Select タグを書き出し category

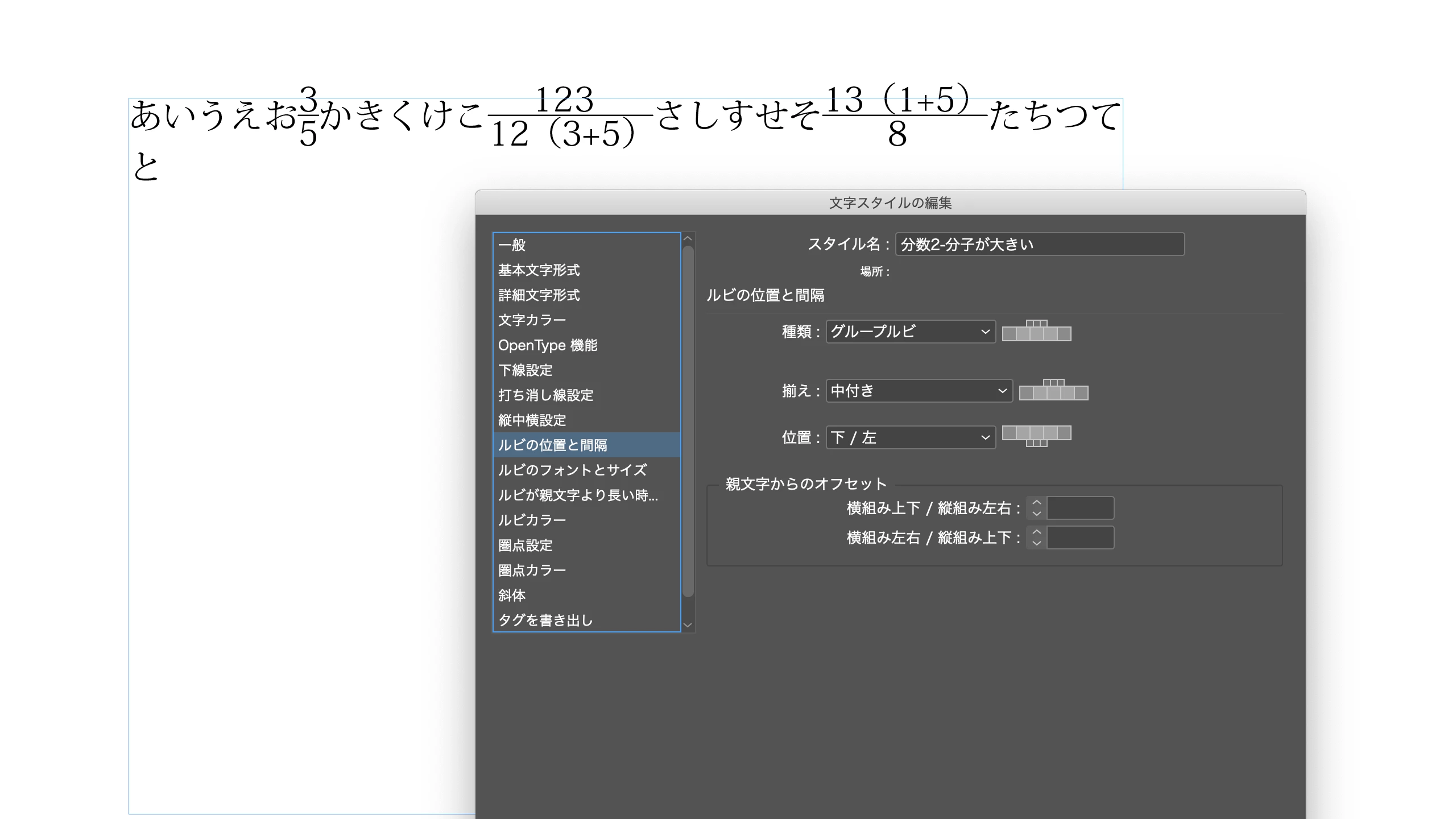[545, 620]
